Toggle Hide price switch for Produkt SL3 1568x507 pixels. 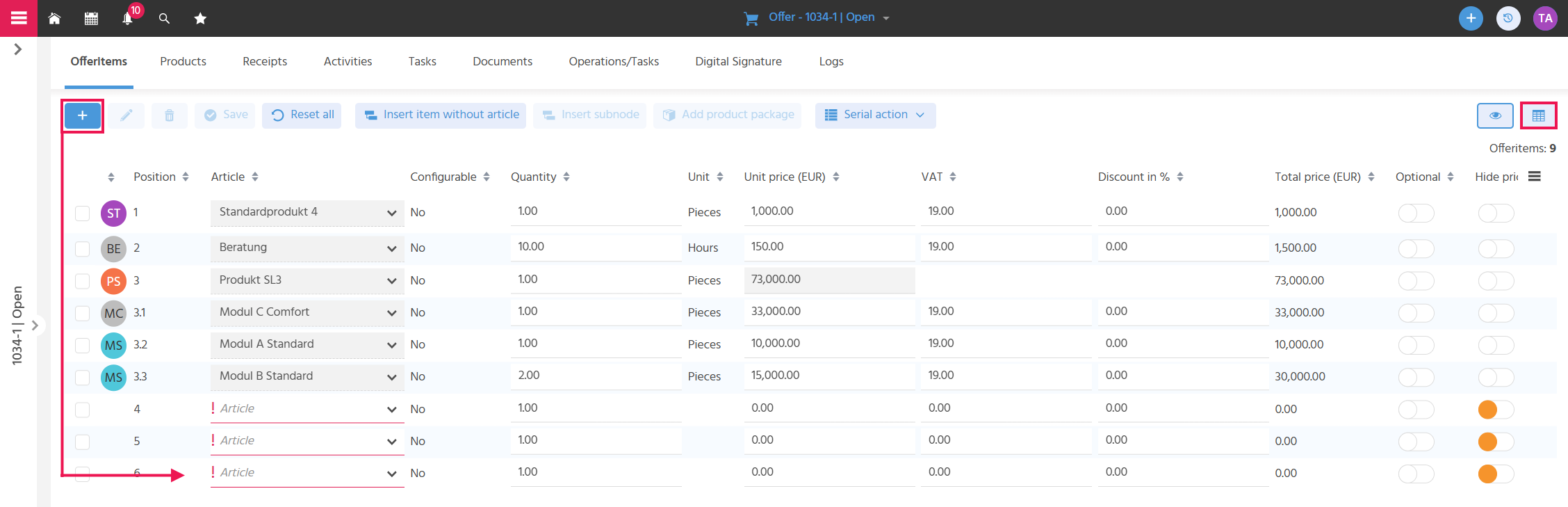(1496, 281)
